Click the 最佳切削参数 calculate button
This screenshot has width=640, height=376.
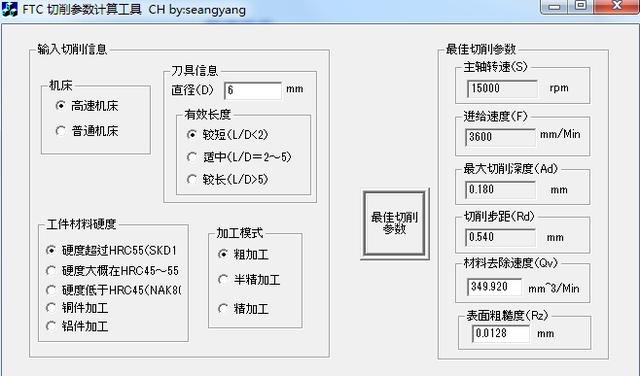[x=395, y=224]
